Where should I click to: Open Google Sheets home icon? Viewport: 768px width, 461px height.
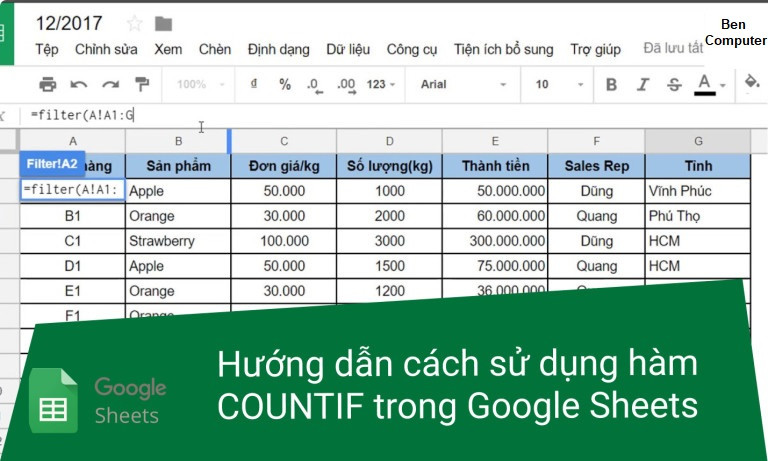[6, 33]
